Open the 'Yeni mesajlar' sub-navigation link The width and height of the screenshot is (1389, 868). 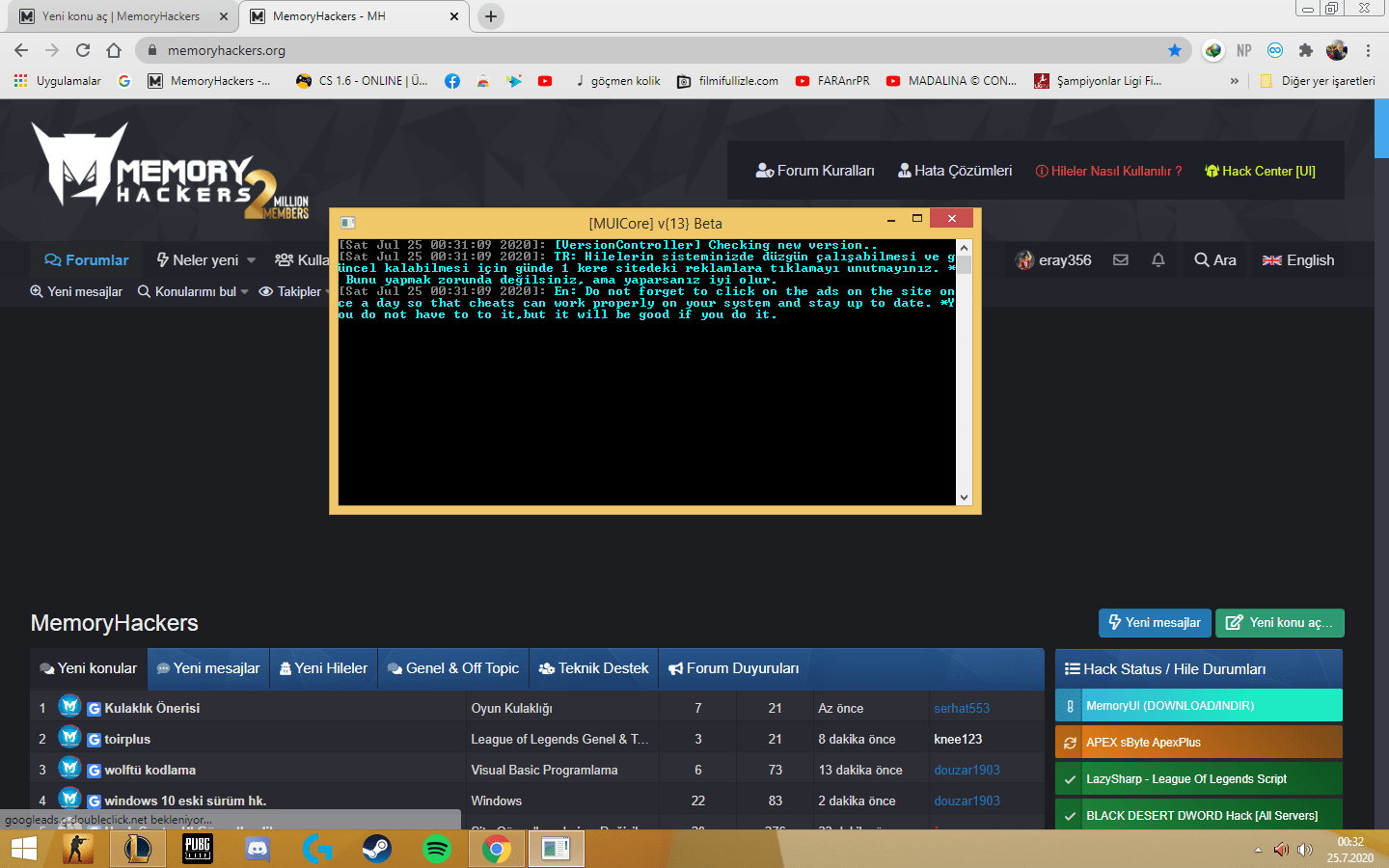pyautogui.click(x=76, y=291)
